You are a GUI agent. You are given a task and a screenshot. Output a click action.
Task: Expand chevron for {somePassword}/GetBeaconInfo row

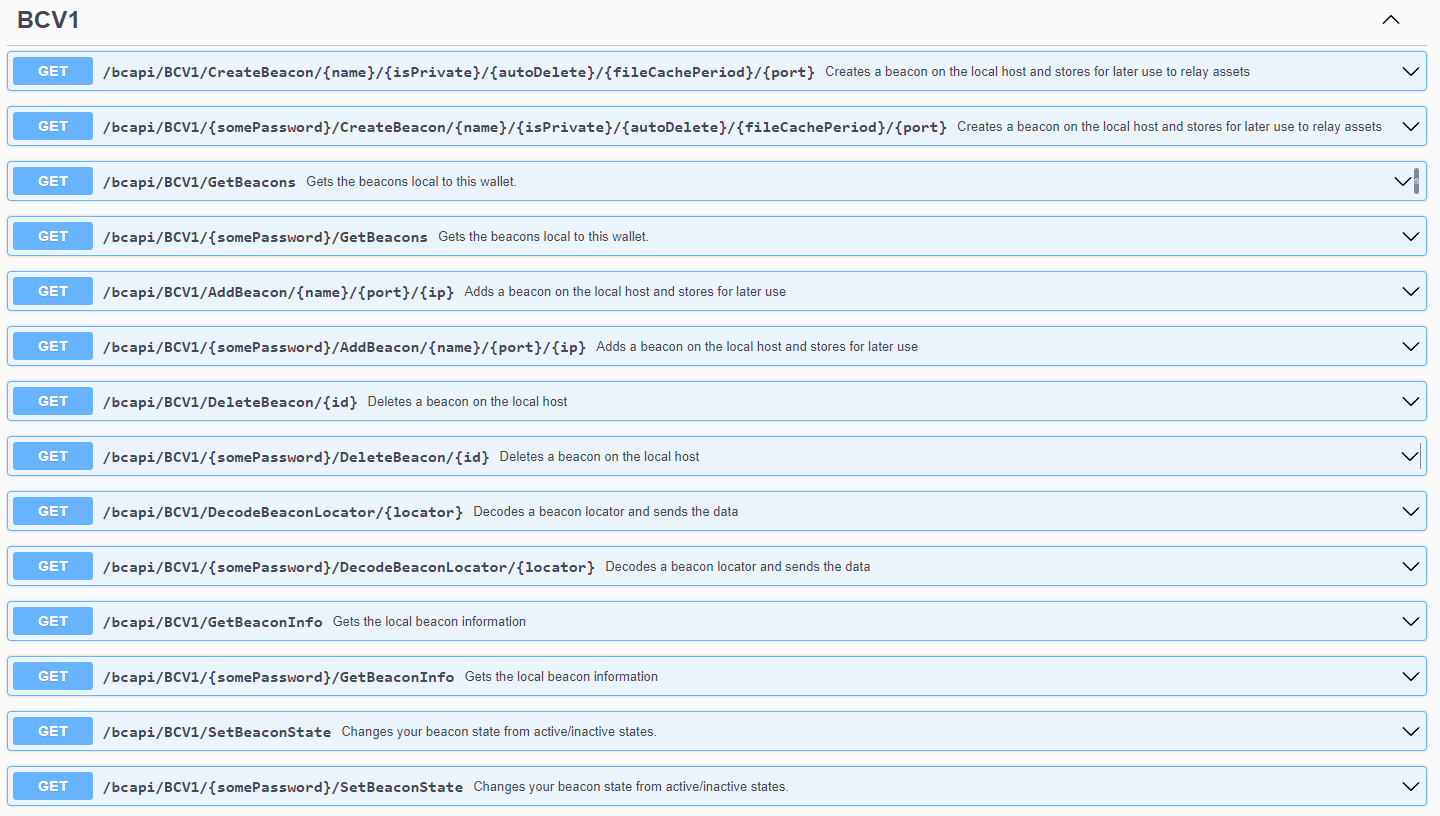click(1411, 677)
